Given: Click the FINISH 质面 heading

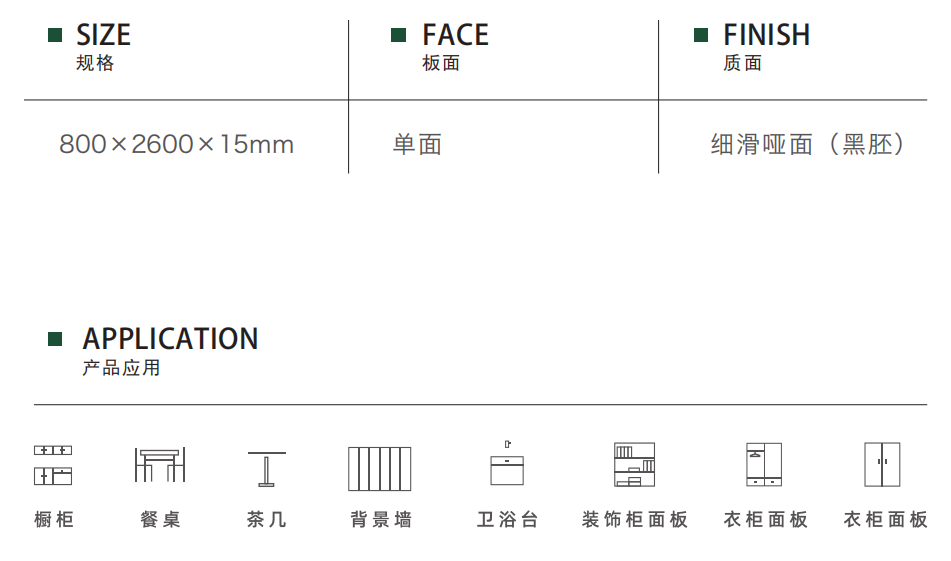Looking at the screenshot, I should tap(767, 47).
